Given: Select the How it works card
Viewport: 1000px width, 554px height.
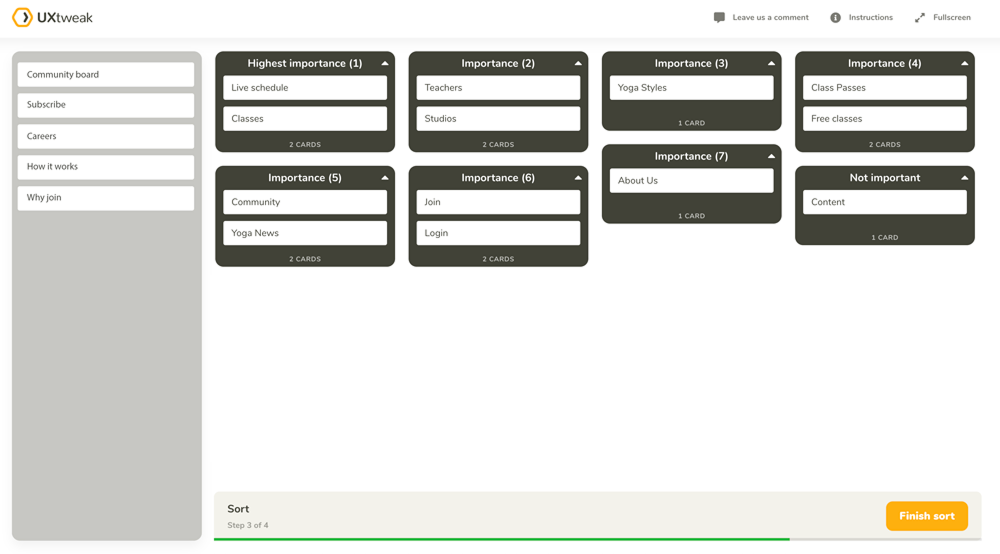Looking at the screenshot, I should click(106, 167).
